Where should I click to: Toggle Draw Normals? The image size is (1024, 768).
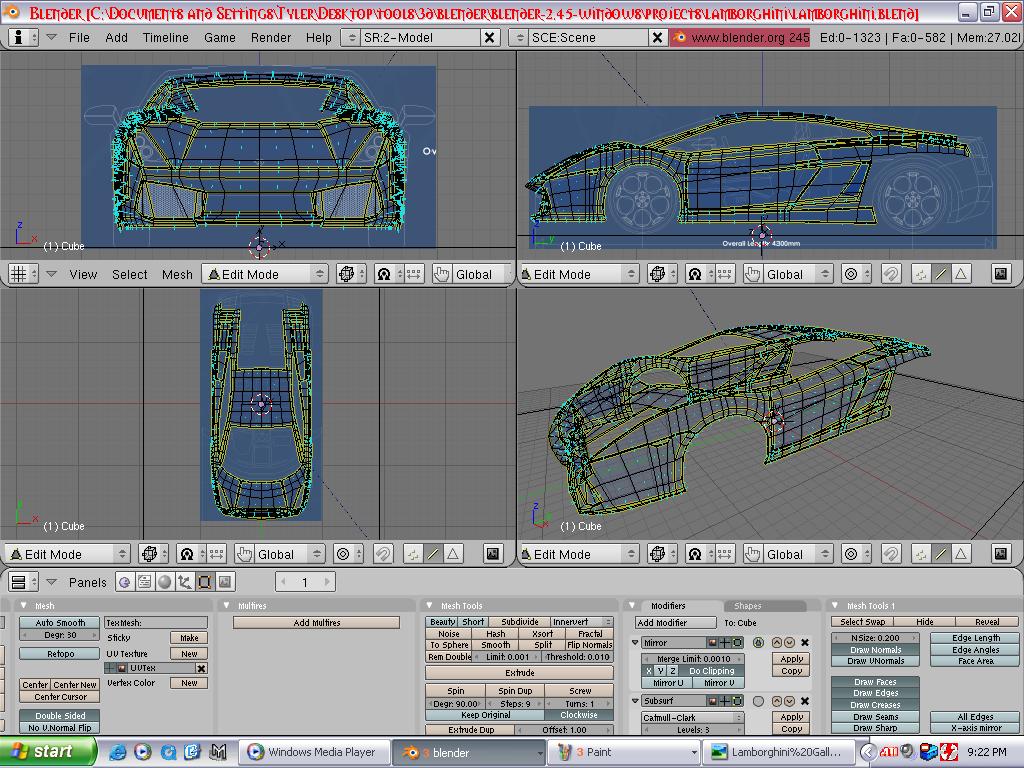click(x=875, y=650)
